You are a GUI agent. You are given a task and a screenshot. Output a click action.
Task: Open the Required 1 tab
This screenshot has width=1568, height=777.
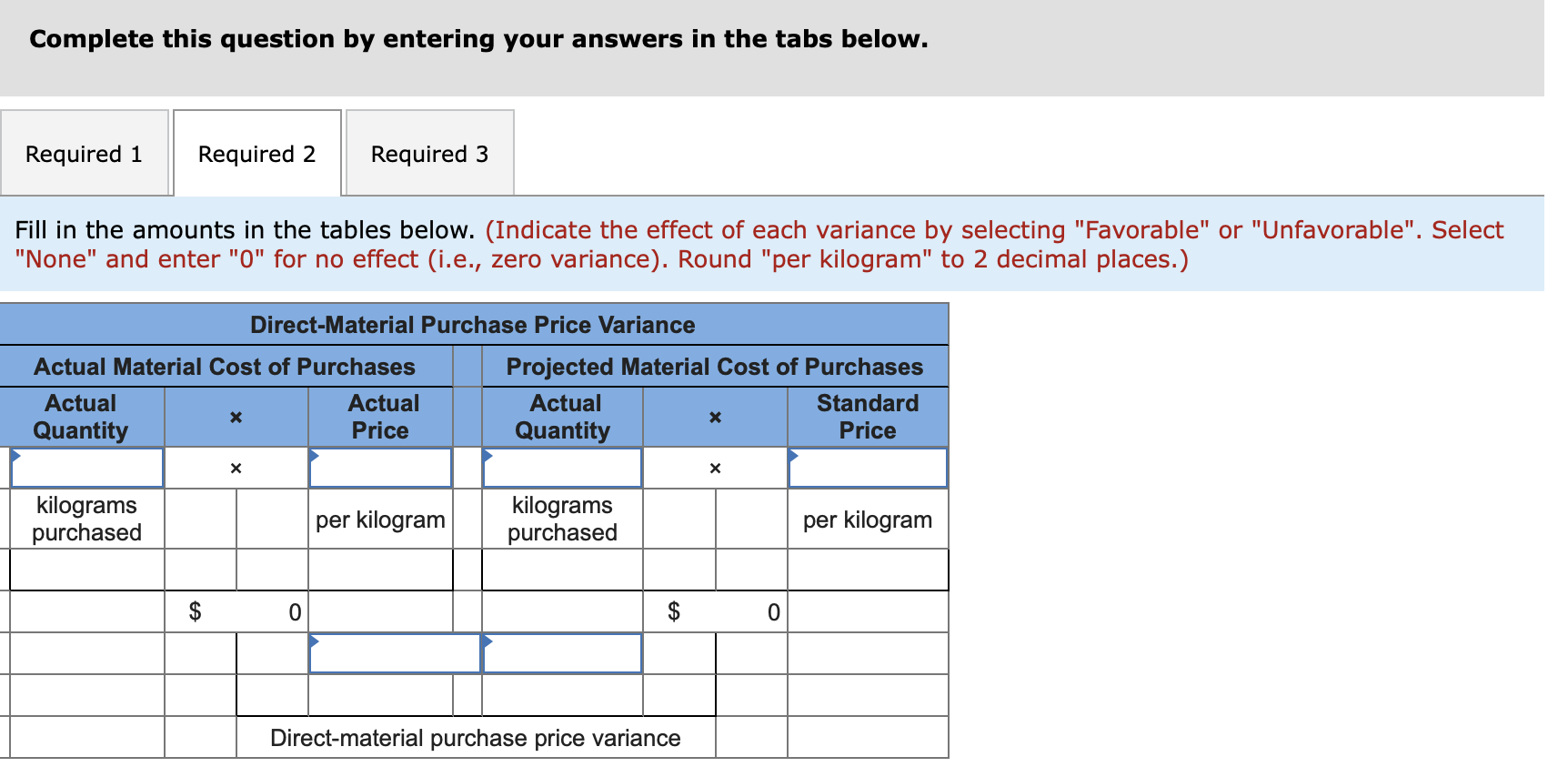pyautogui.click(x=84, y=154)
